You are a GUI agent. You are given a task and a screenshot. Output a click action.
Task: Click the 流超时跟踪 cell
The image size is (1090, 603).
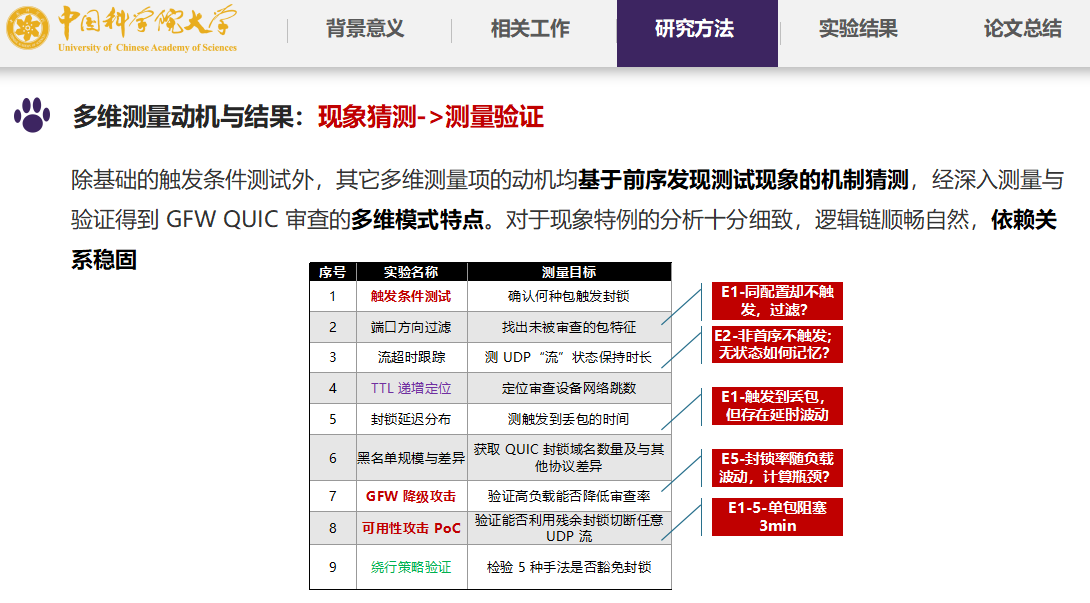point(411,357)
